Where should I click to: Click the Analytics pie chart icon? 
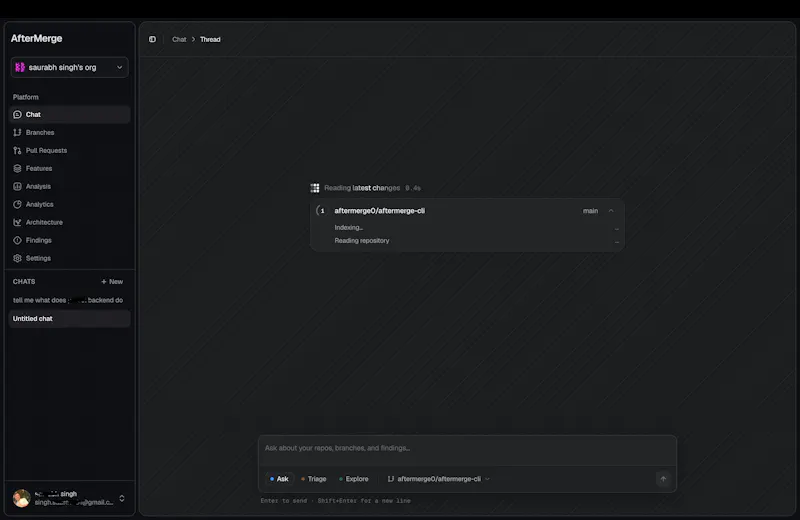[x=17, y=204]
